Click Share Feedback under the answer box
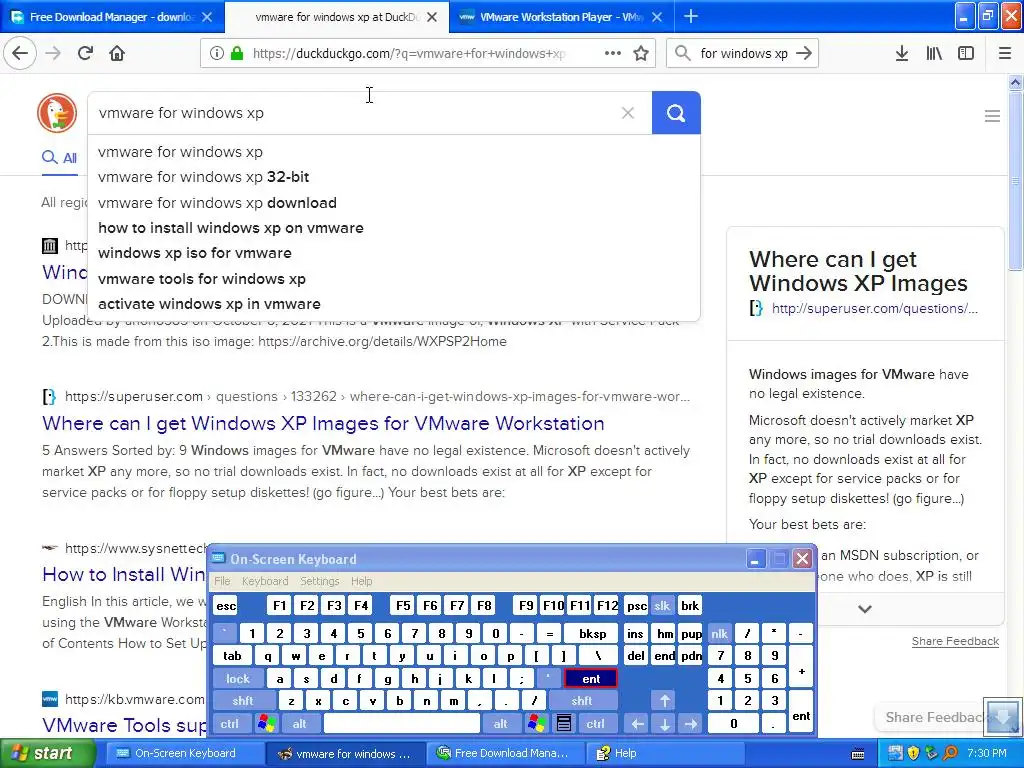This screenshot has width=1024, height=768. click(955, 641)
